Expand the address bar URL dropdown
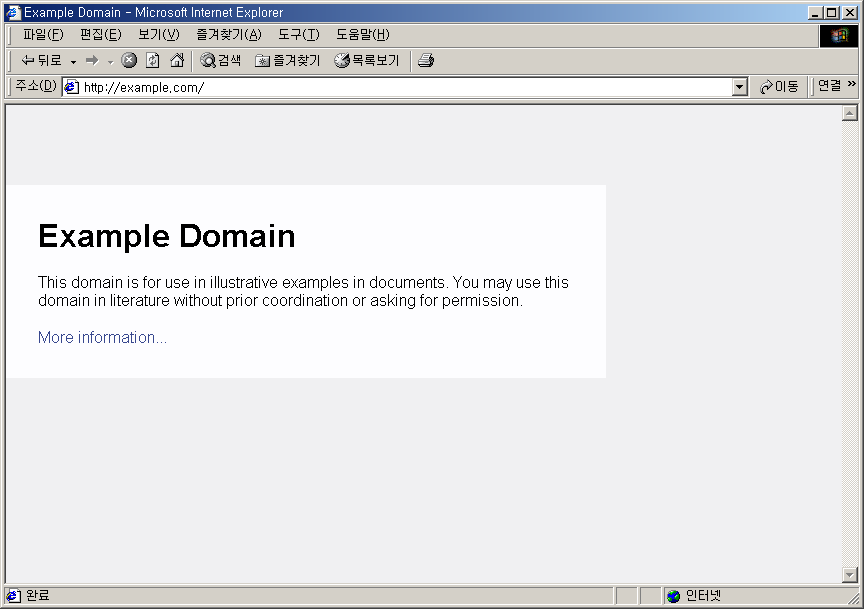Image resolution: width=864 pixels, height=609 pixels. tap(739, 87)
